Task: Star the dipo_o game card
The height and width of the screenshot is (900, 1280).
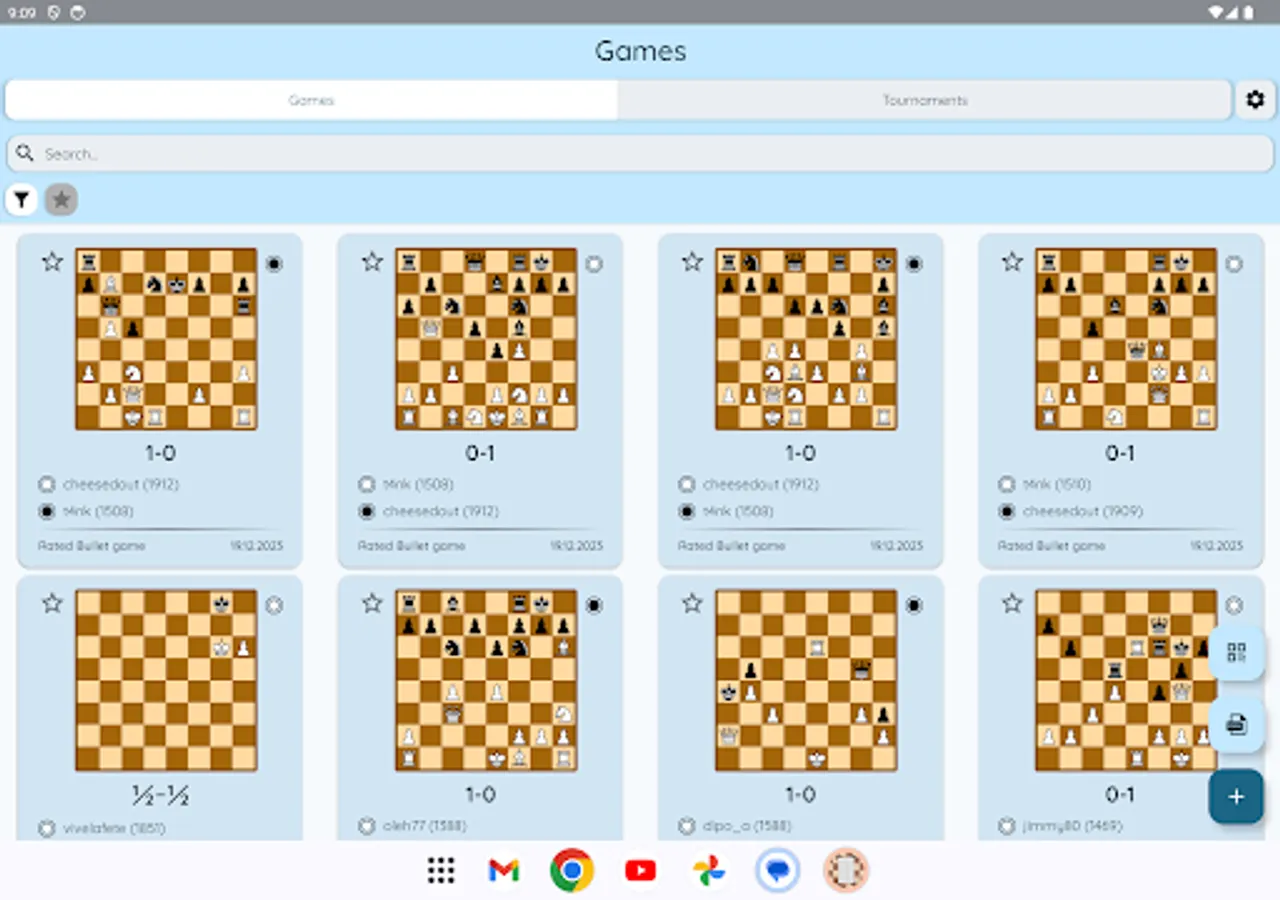Action: point(691,603)
